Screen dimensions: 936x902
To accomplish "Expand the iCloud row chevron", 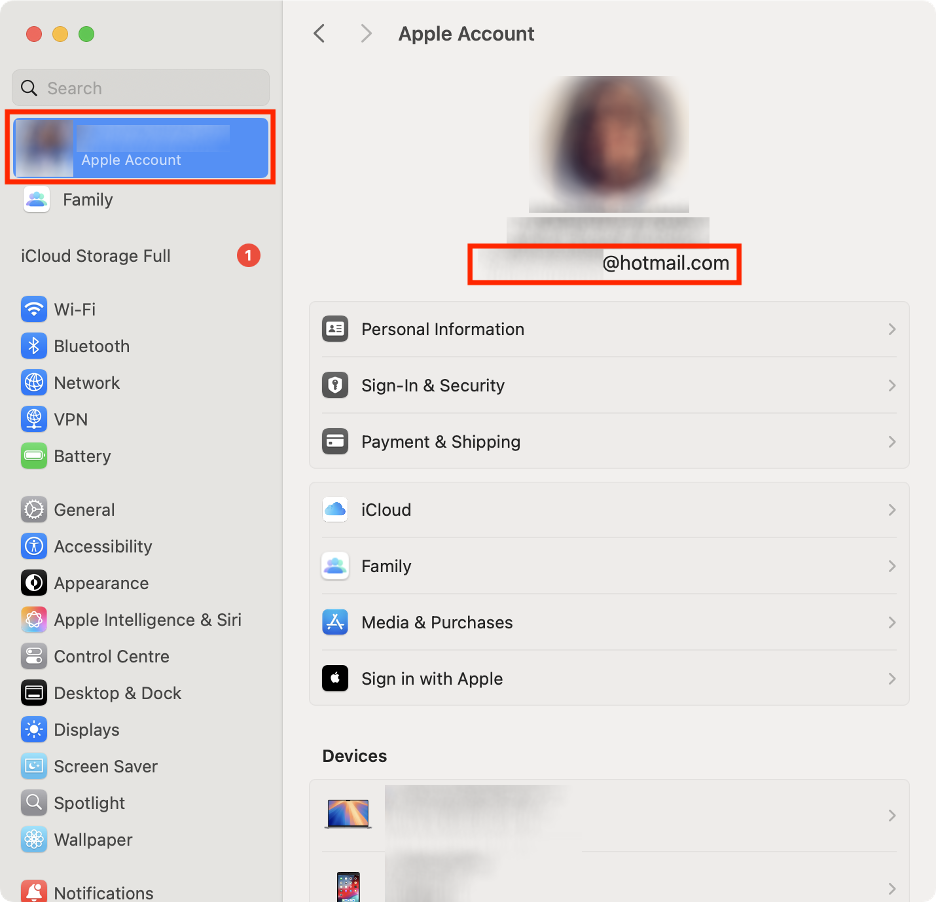I will (x=892, y=510).
